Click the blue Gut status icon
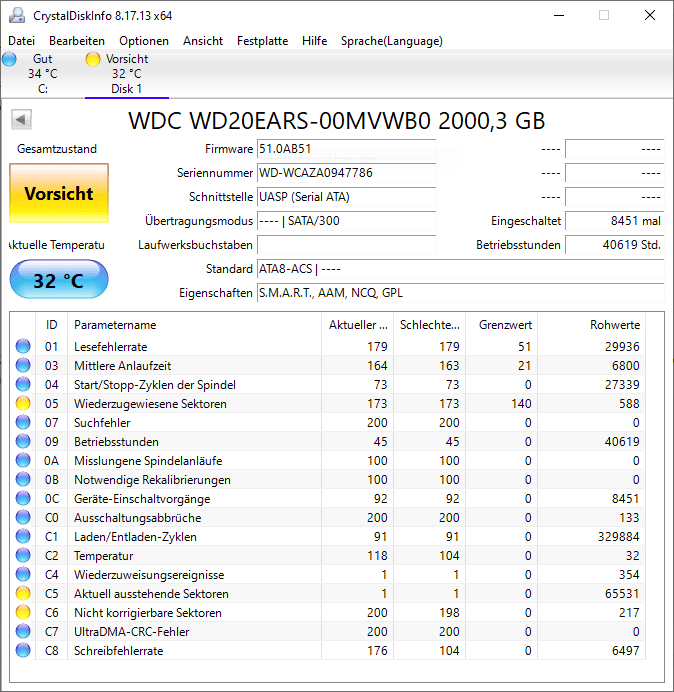The height and width of the screenshot is (692, 674). pyautogui.click(x=9, y=59)
